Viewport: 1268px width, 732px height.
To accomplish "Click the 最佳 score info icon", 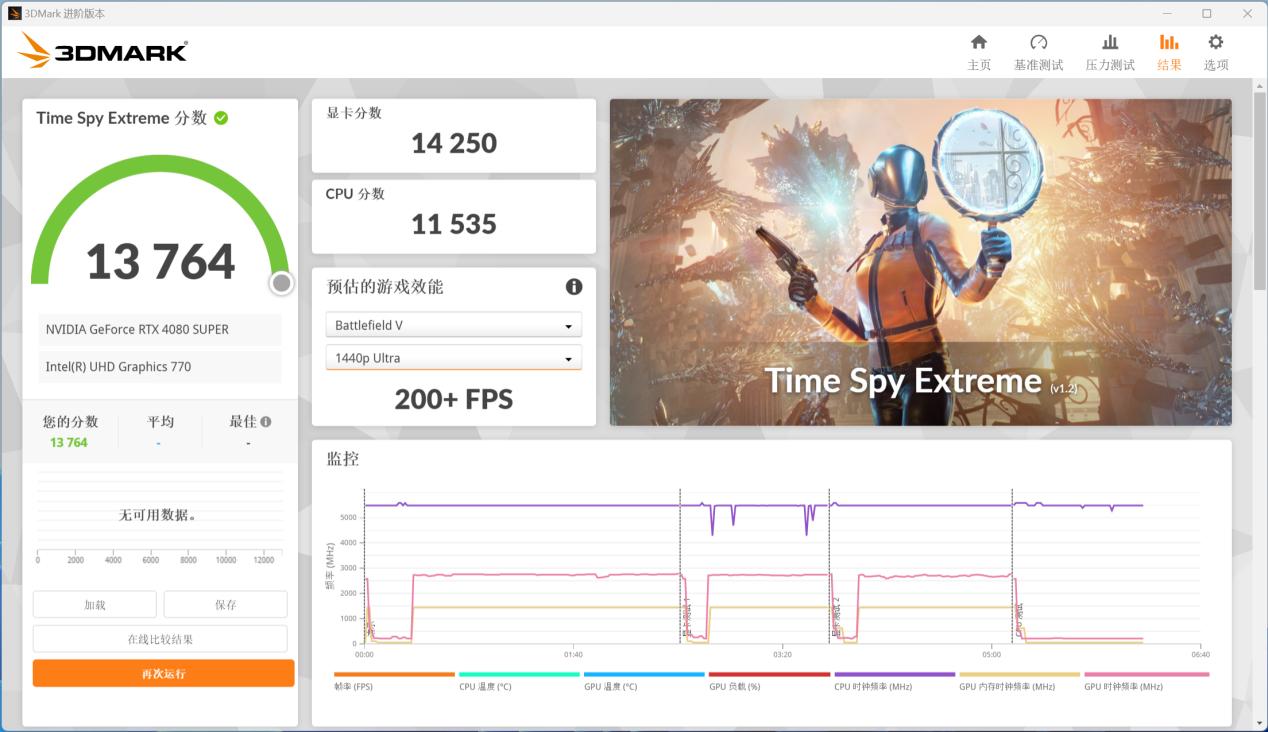I will point(266,422).
